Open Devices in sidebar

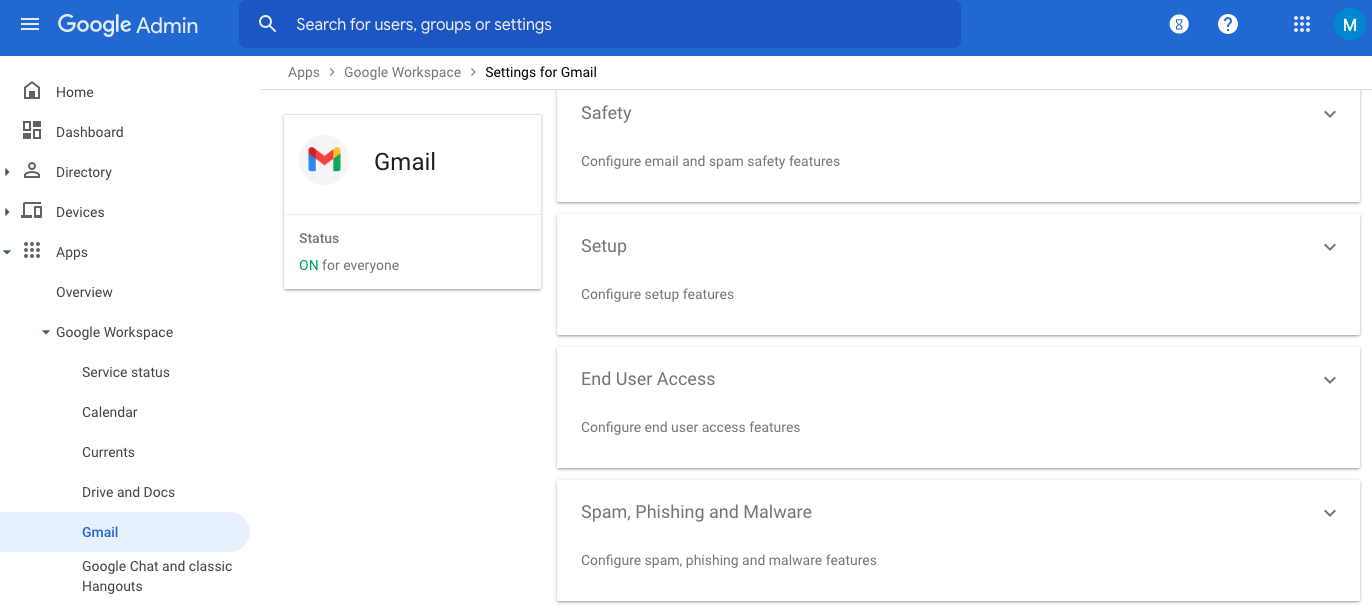pos(80,212)
